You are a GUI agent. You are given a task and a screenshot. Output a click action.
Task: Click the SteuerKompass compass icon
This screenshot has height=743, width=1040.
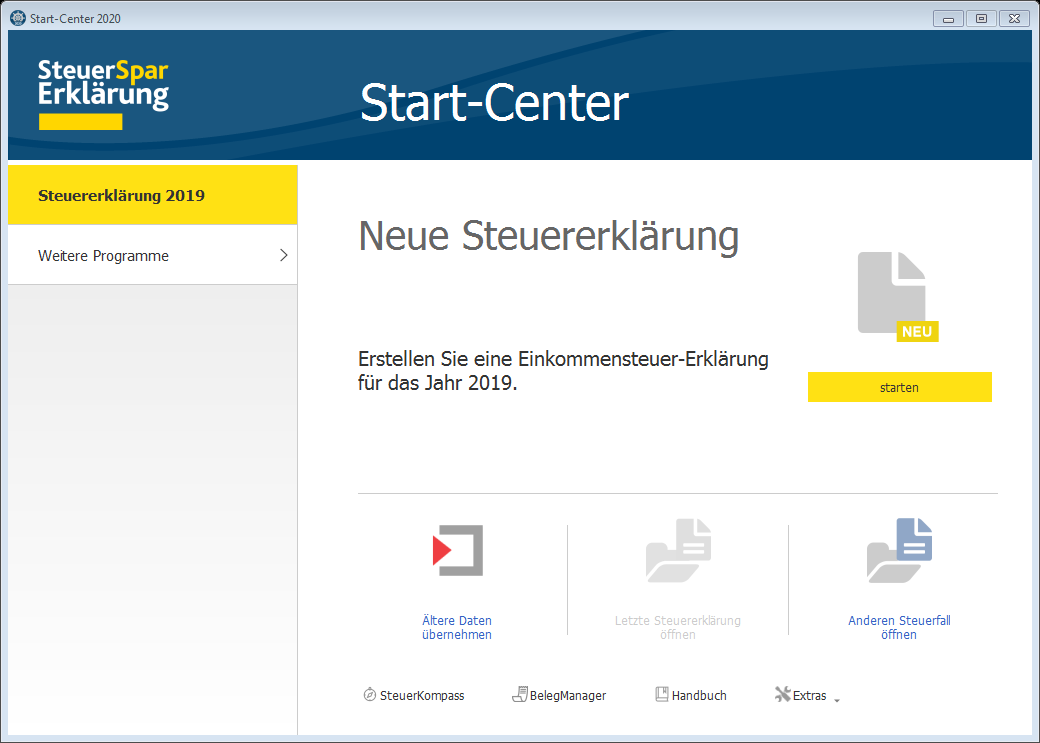coord(369,695)
